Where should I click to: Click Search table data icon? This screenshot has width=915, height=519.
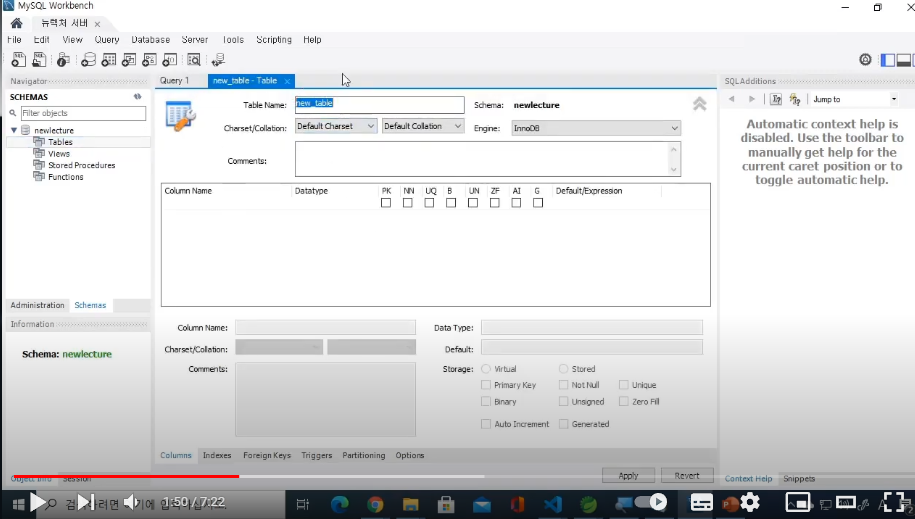pyautogui.click(x=194, y=60)
